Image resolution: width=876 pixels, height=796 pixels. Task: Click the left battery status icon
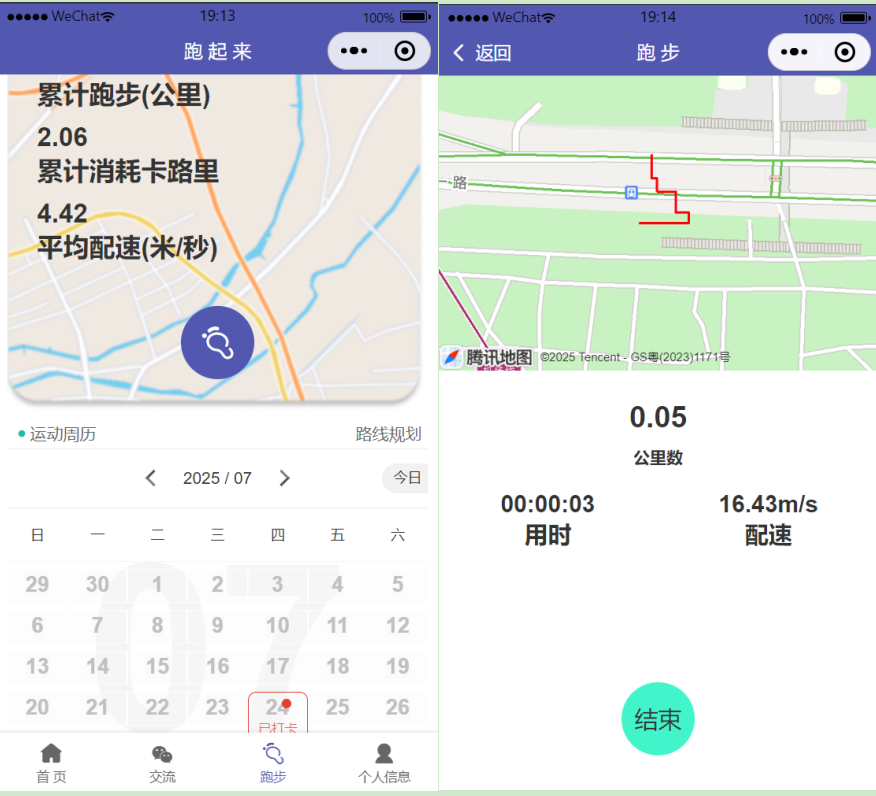point(416,17)
